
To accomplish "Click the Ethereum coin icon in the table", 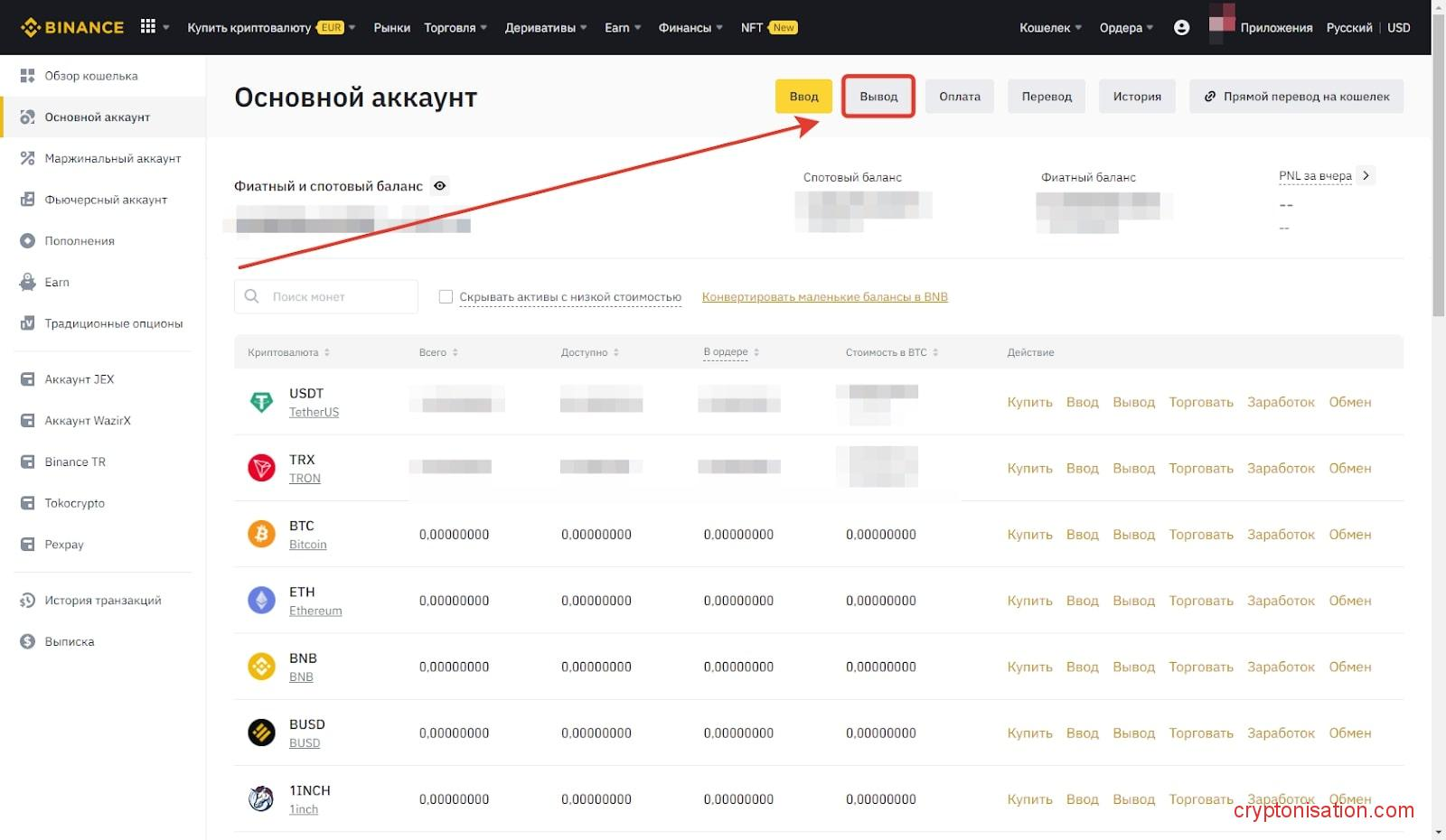I will tap(260, 601).
